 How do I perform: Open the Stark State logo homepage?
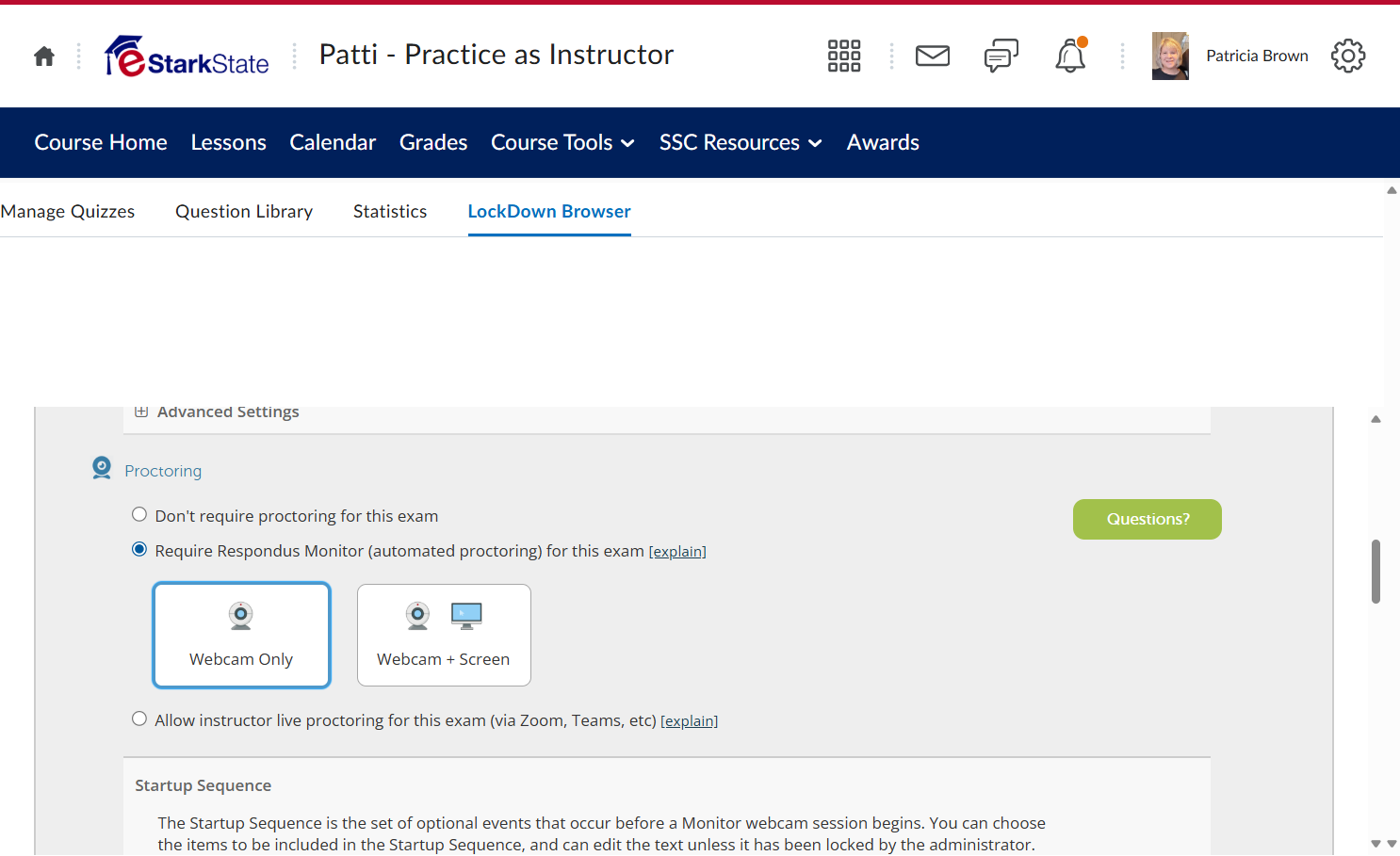[187, 57]
